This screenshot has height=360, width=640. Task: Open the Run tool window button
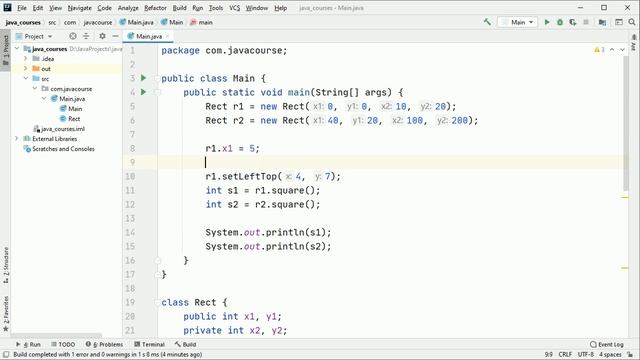tap(29, 344)
